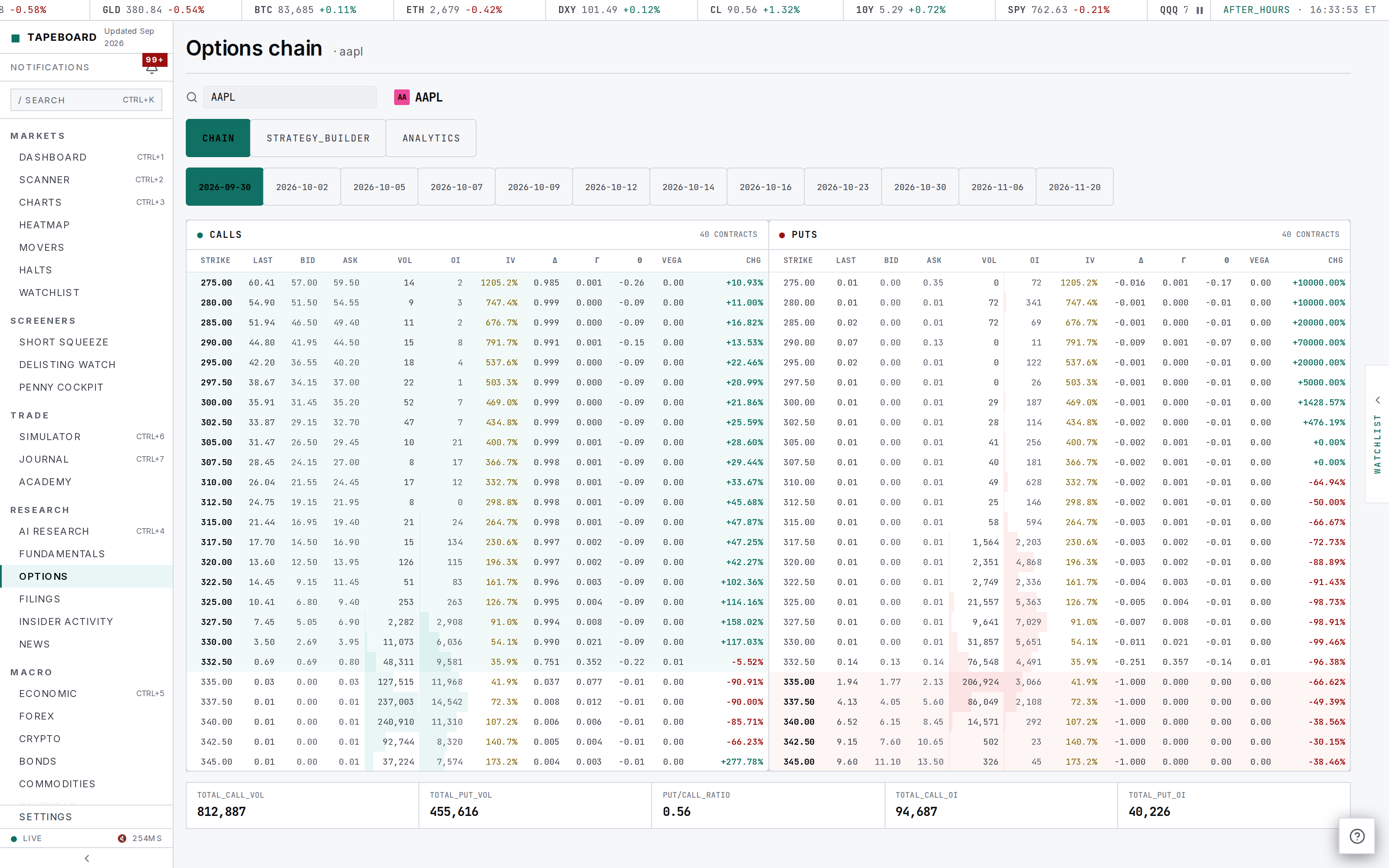Open the Analytics tab
1389x868 pixels.
431,138
